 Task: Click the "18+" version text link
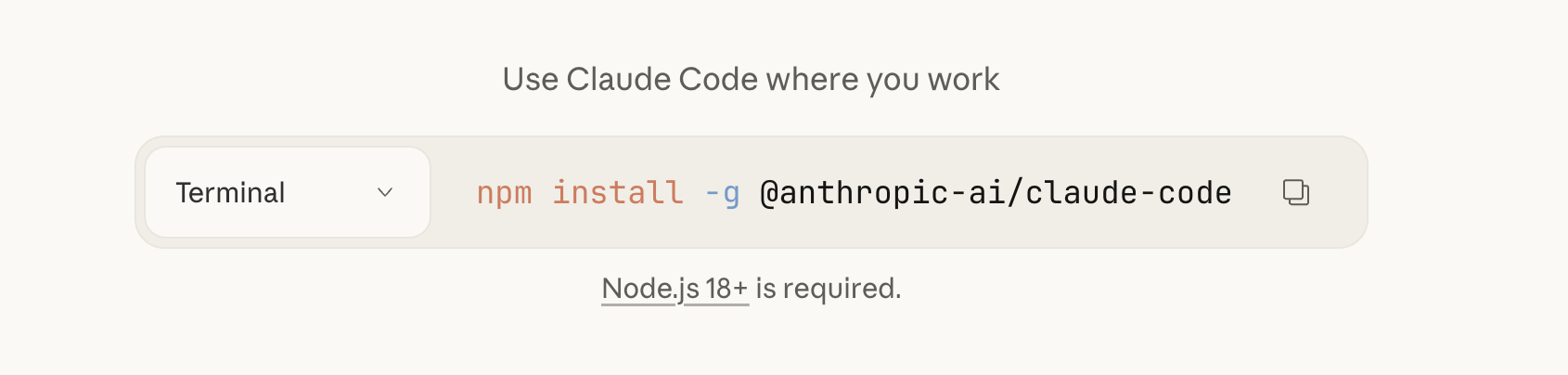(726, 289)
